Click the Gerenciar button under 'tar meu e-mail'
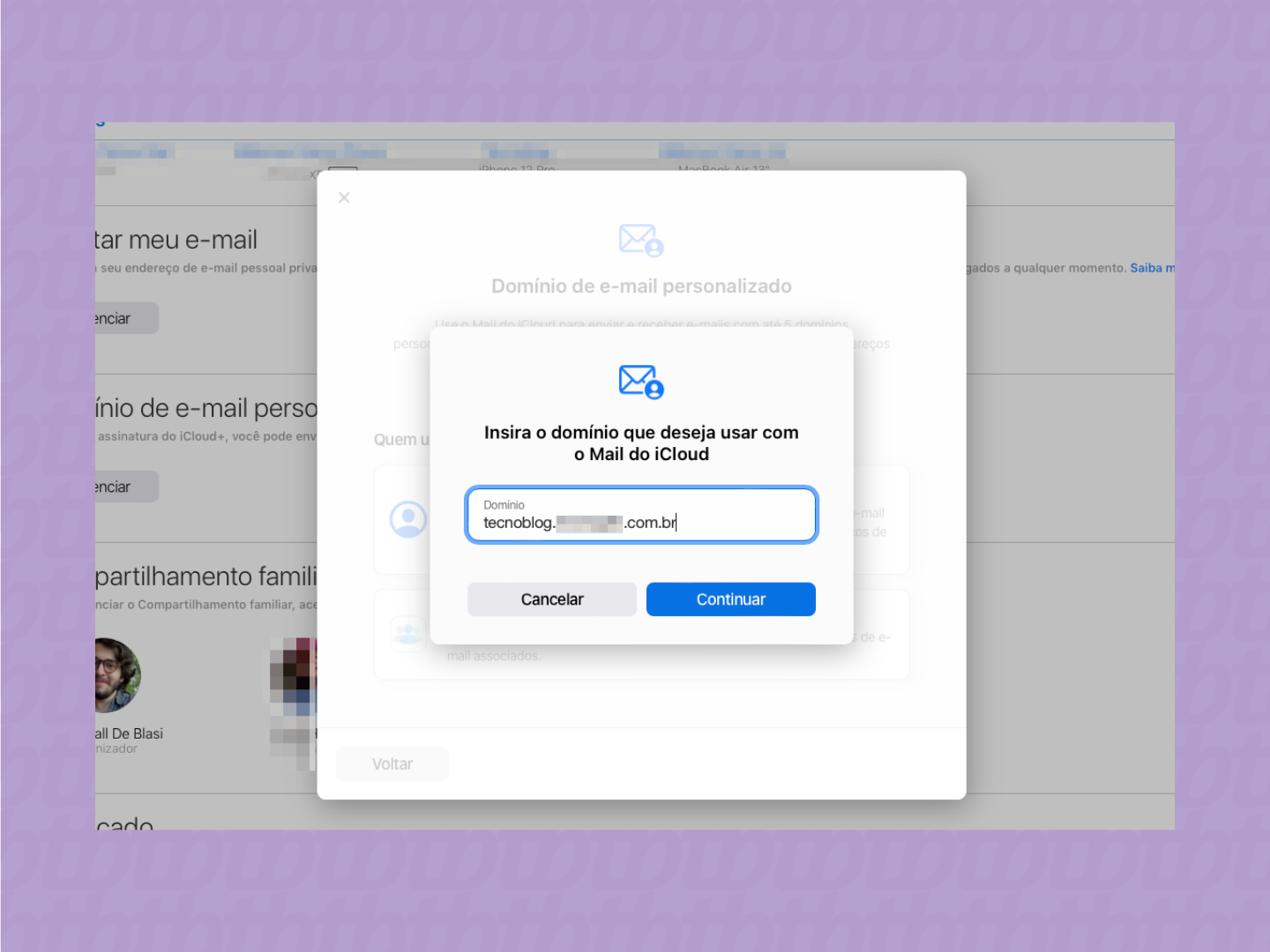This screenshot has width=1270, height=952. (126, 318)
